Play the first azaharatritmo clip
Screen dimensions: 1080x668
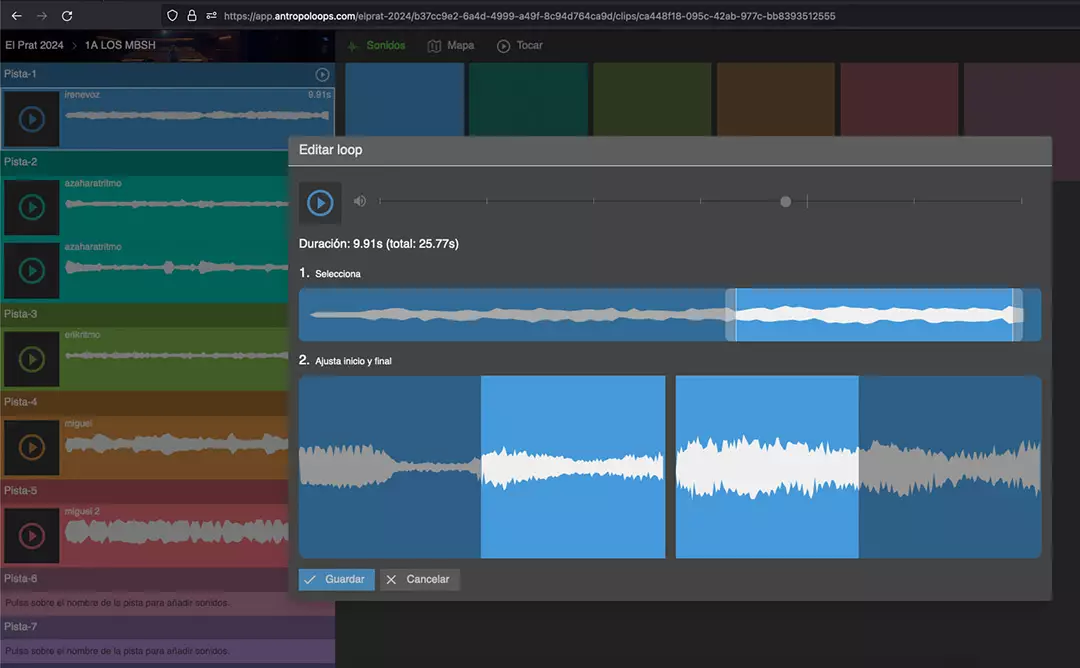pos(31,207)
